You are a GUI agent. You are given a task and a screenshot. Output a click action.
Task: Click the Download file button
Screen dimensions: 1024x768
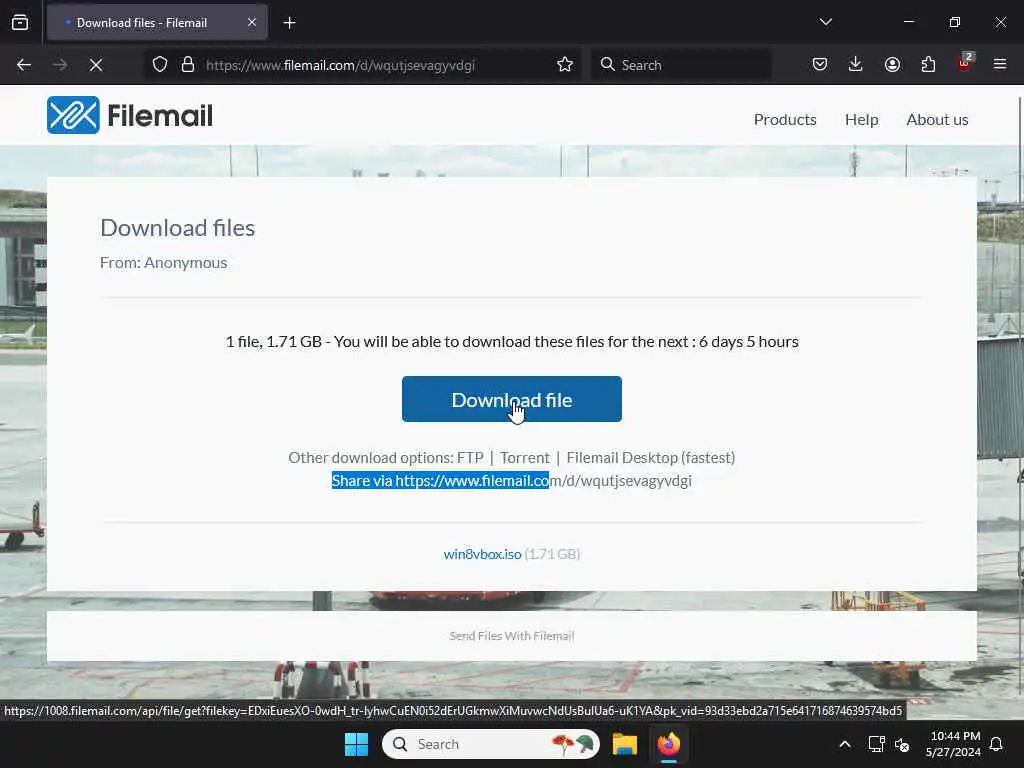[512, 399]
